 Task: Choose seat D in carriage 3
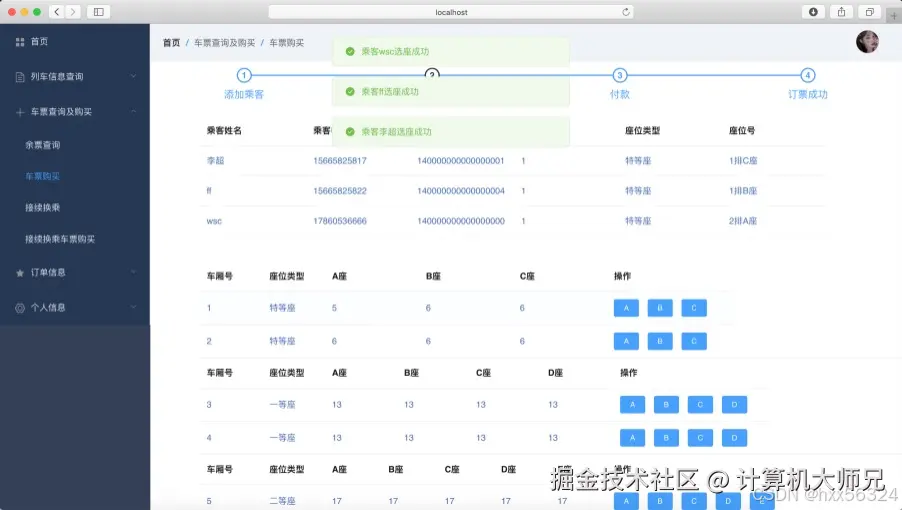734,404
